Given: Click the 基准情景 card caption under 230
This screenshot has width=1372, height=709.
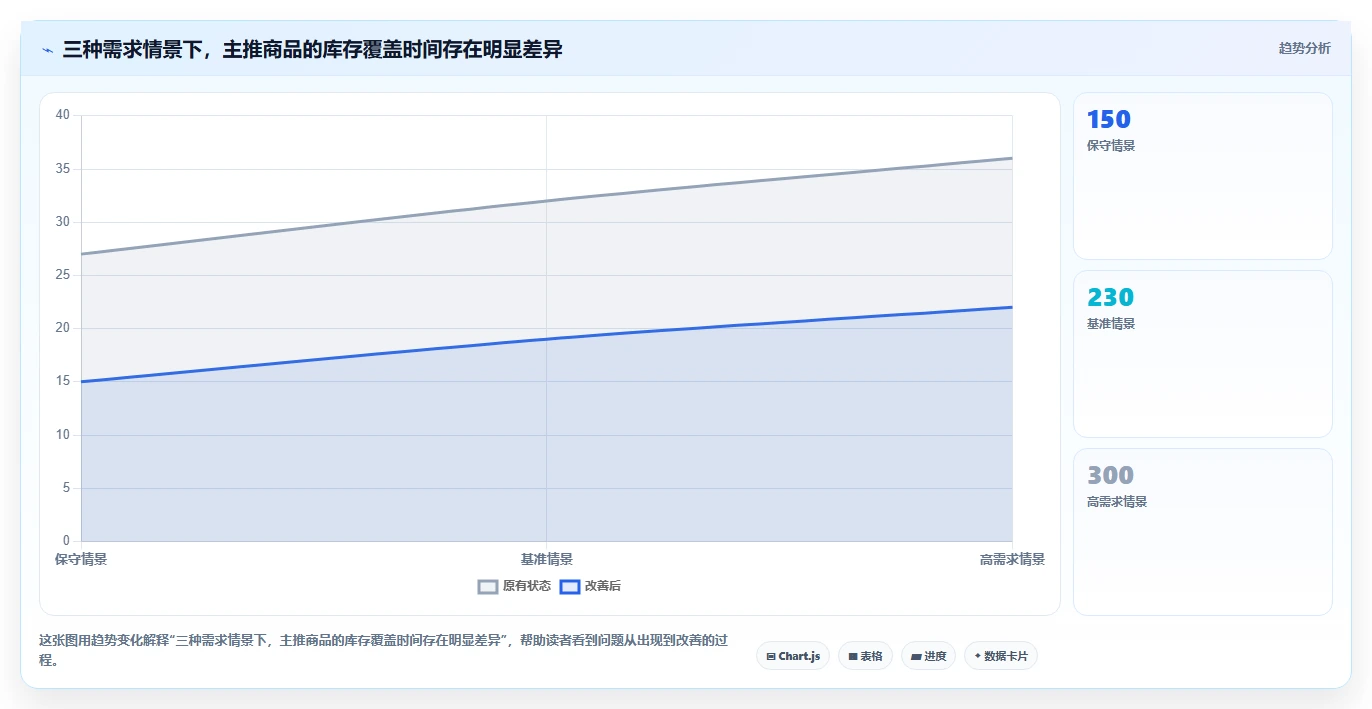Looking at the screenshot, I should click(1111, 324).
